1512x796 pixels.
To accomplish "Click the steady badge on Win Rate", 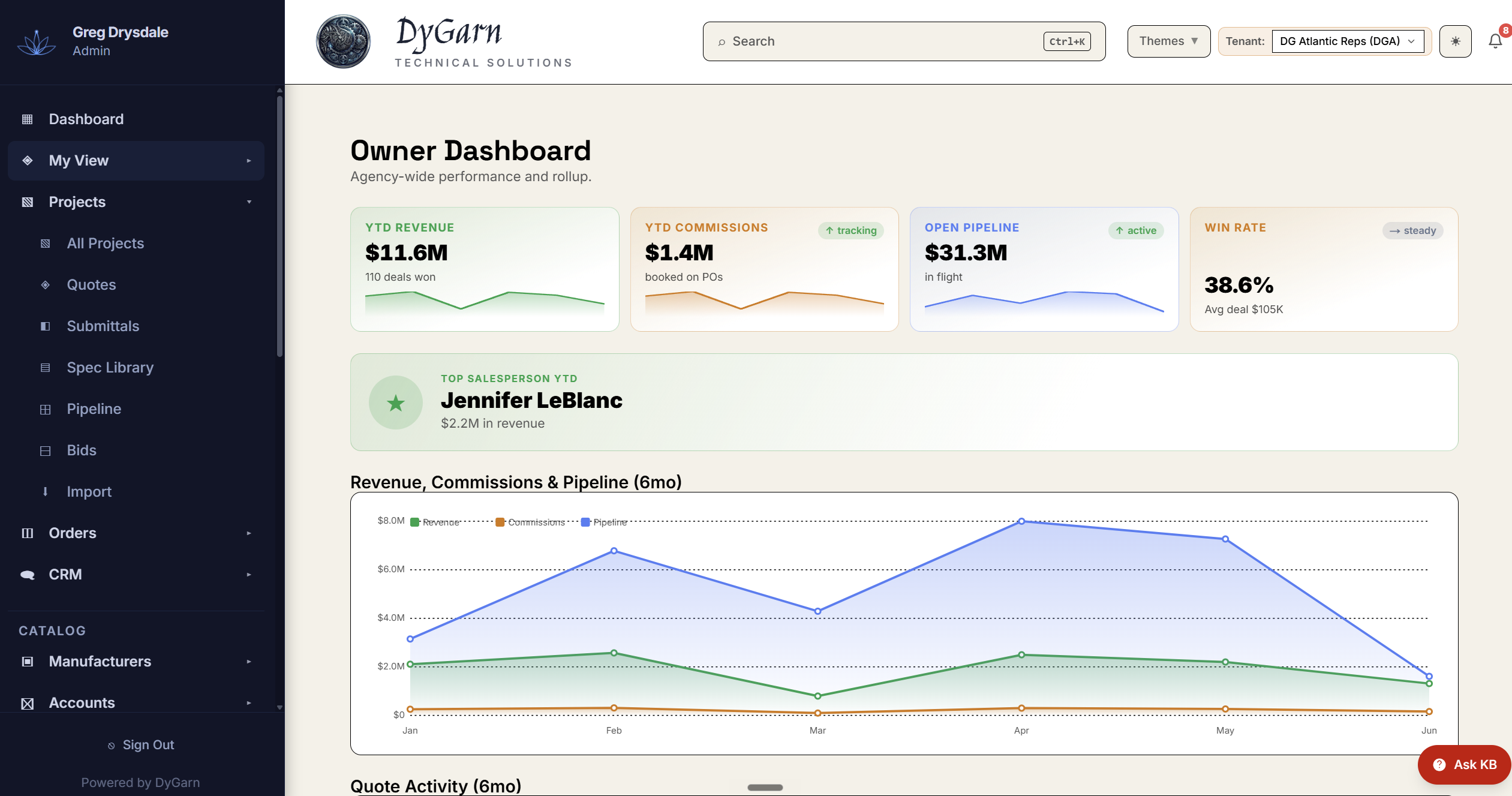I will click(1412, 230).
